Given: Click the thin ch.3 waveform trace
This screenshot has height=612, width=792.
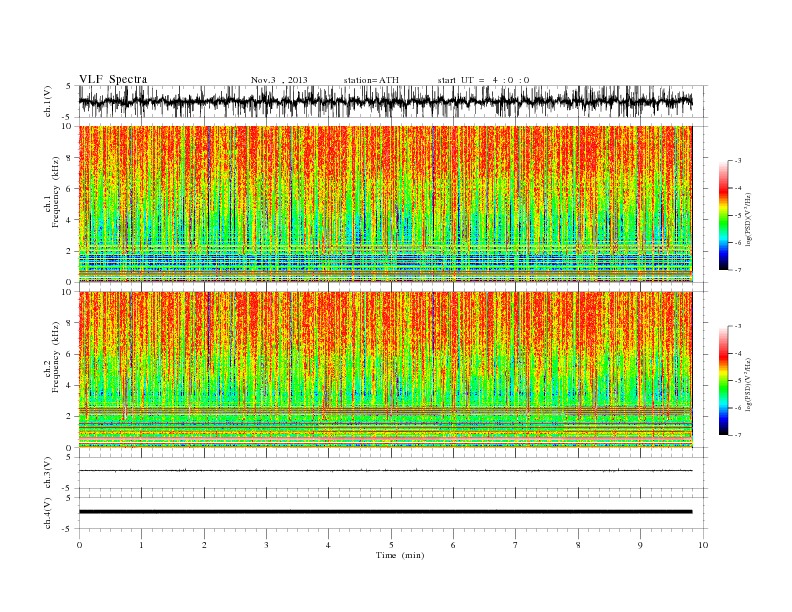Looking at the screenshot, I should point(385,471).
